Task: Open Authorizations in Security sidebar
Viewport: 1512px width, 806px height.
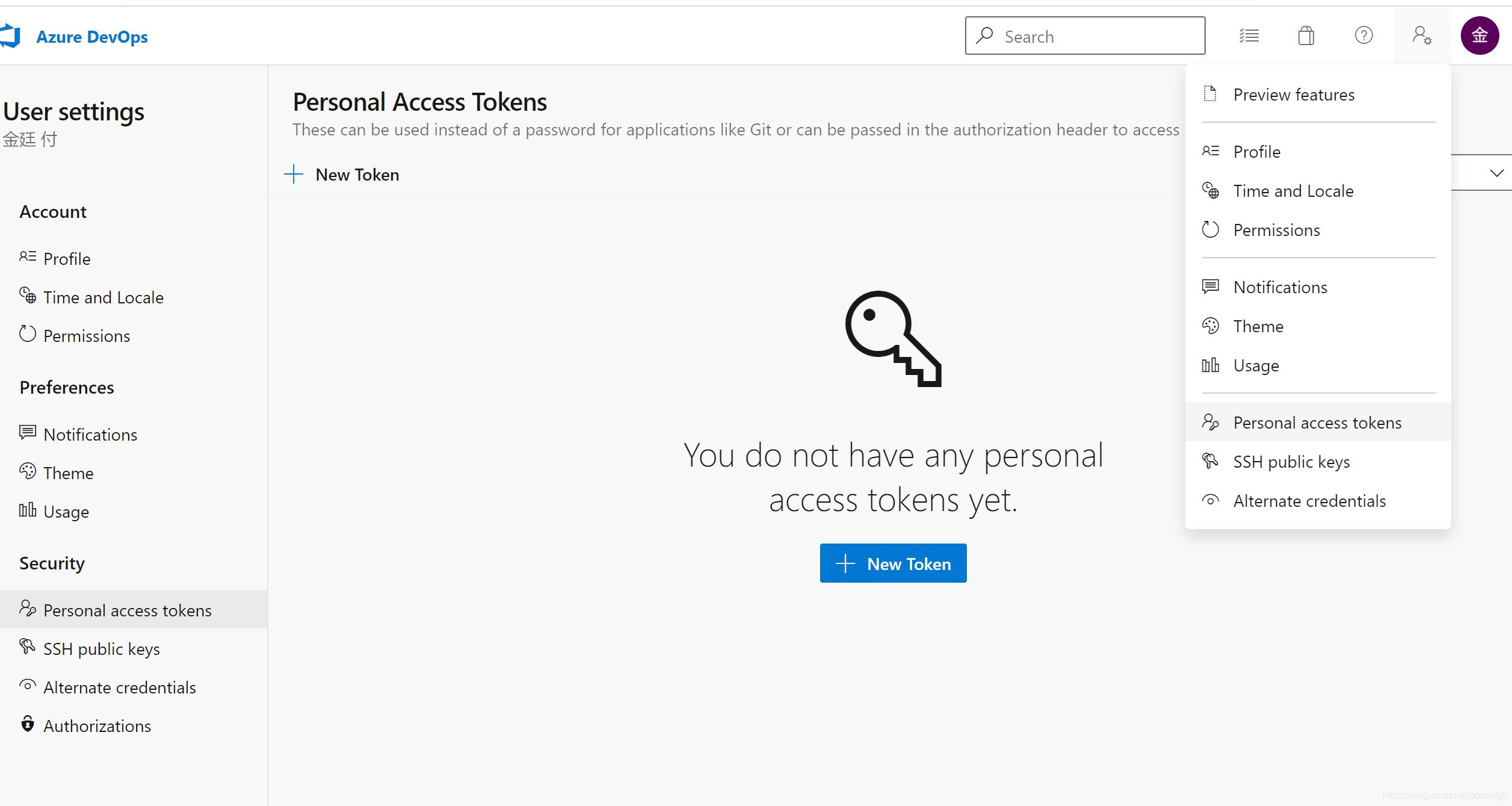Action: (x=97, y=727)
